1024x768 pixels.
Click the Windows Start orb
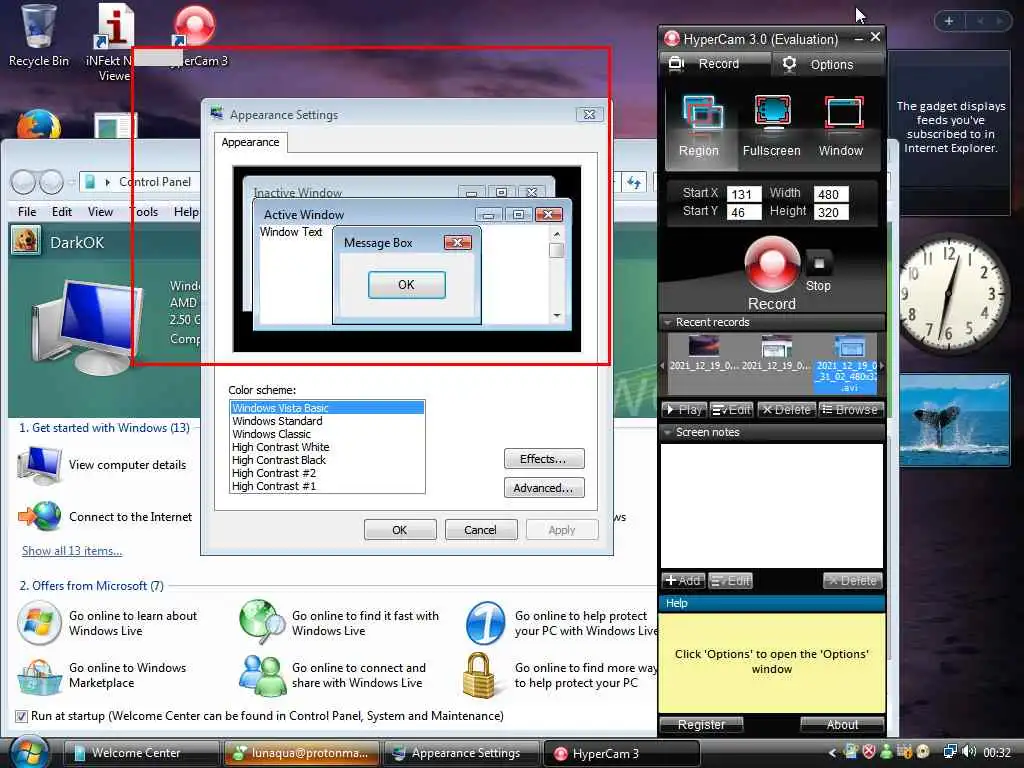pos(29,751)
